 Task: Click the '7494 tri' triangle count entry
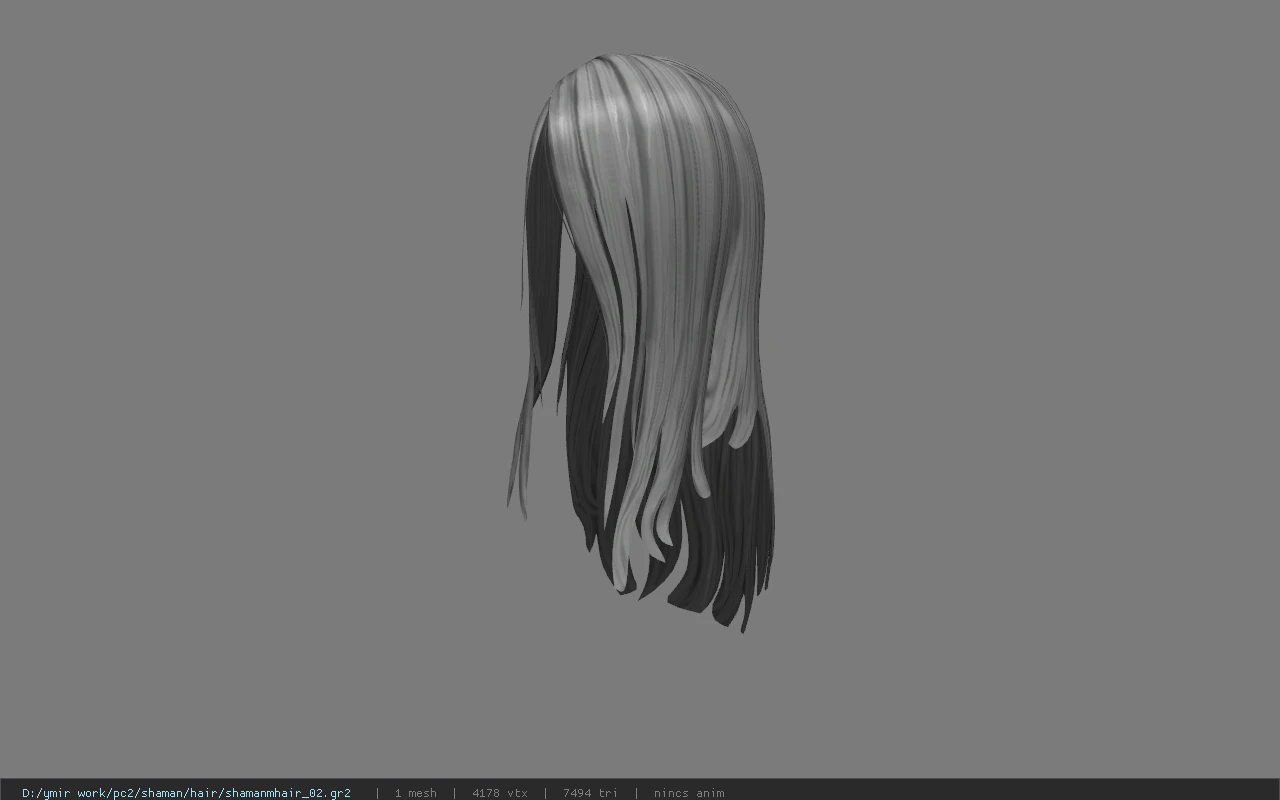point(590,793)
